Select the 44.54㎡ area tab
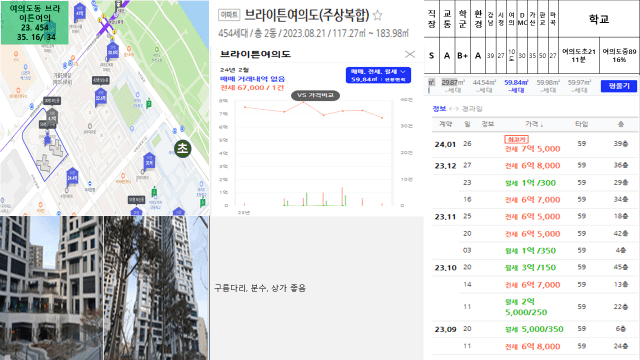 484,86
